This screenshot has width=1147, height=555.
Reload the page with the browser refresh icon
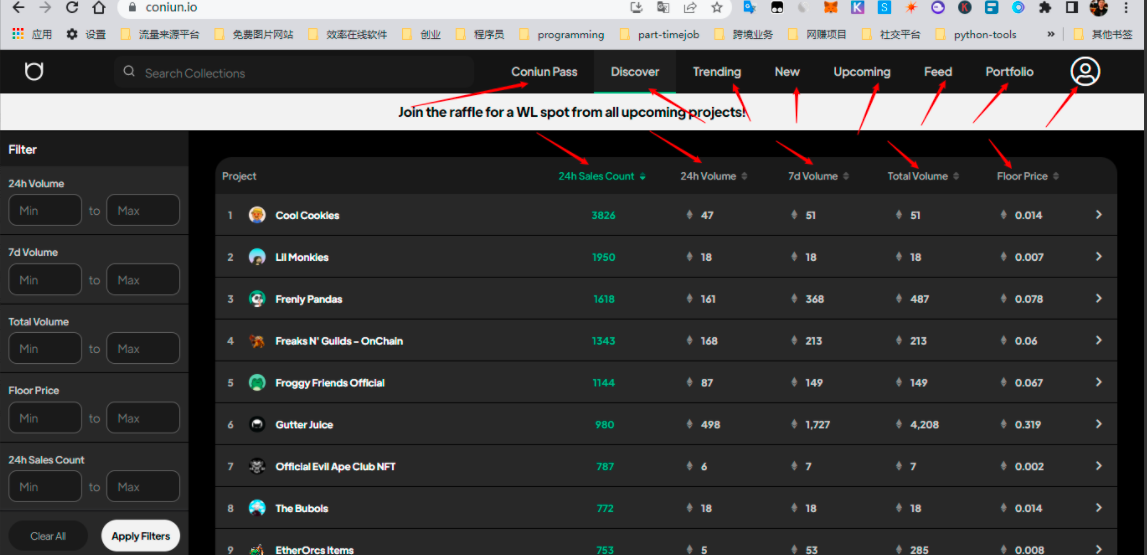pyautogui.click(x=72, y=8)
